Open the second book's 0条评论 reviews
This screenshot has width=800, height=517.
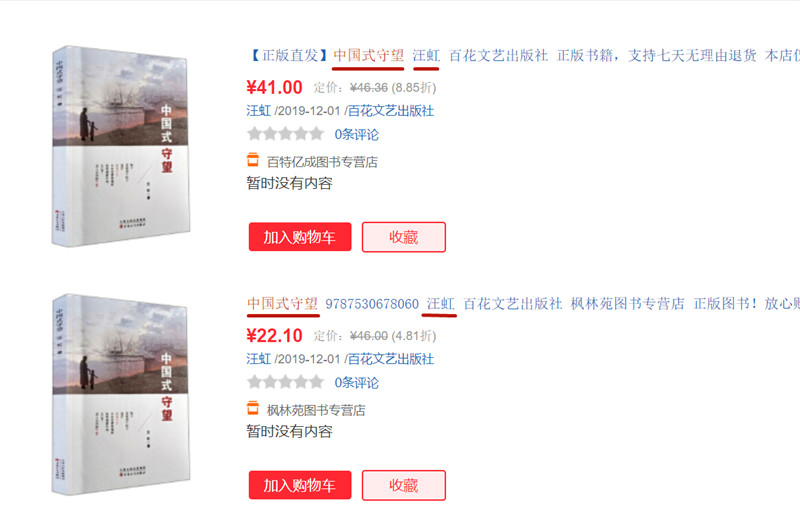point(357,383)
